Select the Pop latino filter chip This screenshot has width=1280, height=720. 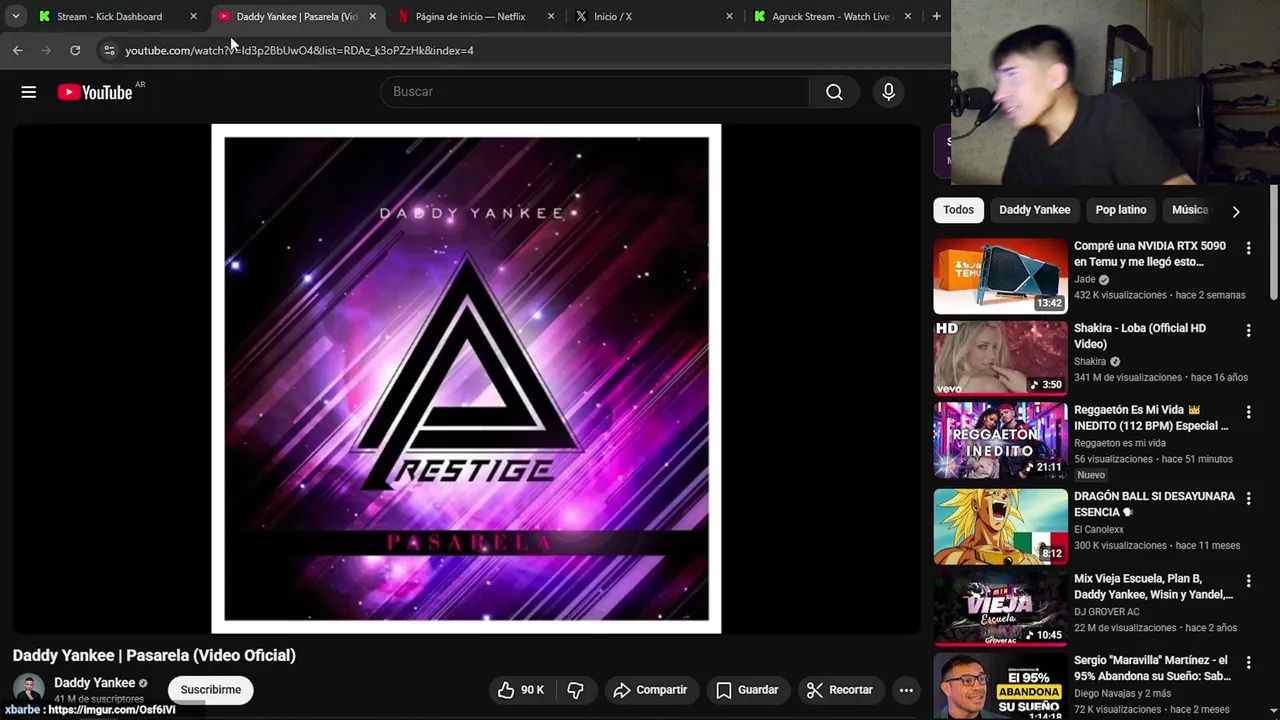(x=1120, y=210)
